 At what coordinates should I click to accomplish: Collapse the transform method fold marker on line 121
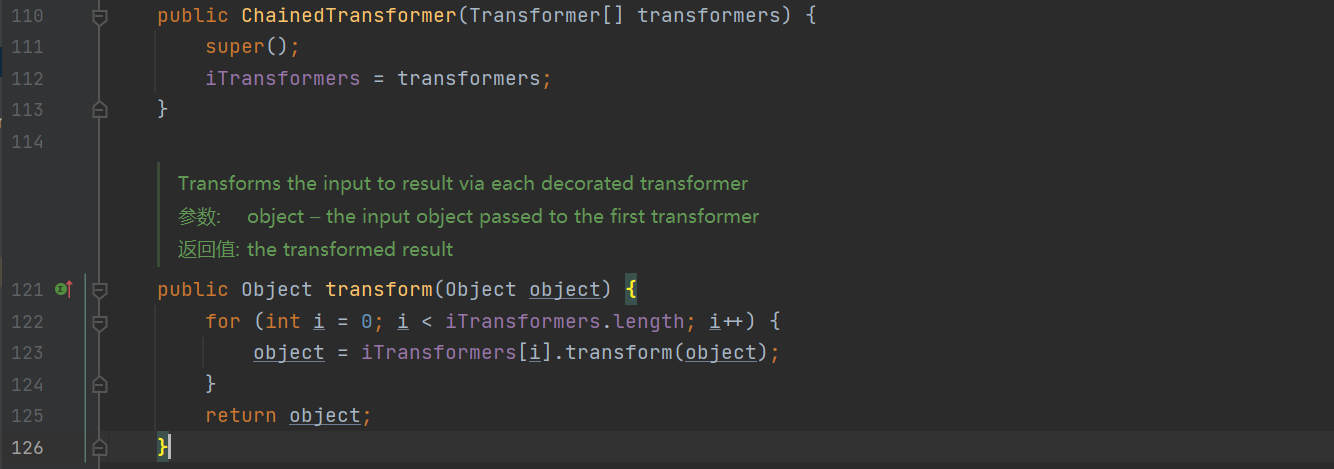click(x=99, y=290)
